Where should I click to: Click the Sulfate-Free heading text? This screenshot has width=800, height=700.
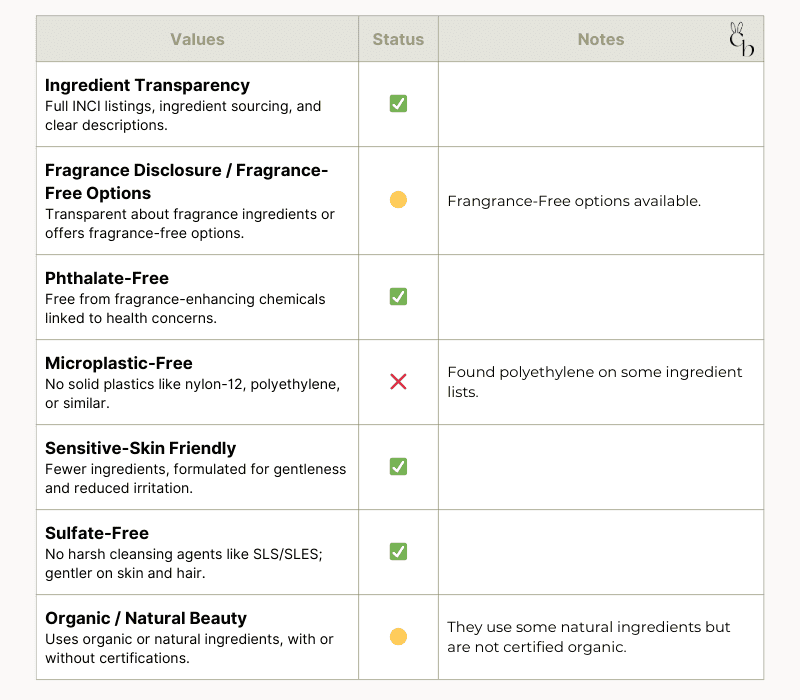pos(97,533)
